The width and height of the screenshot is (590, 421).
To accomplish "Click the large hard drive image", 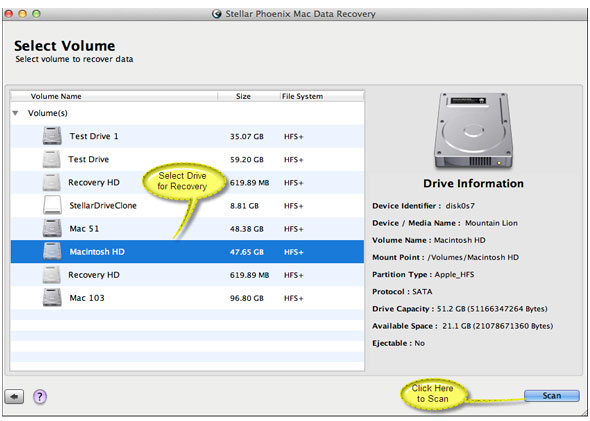I will [x=473, y=131].
